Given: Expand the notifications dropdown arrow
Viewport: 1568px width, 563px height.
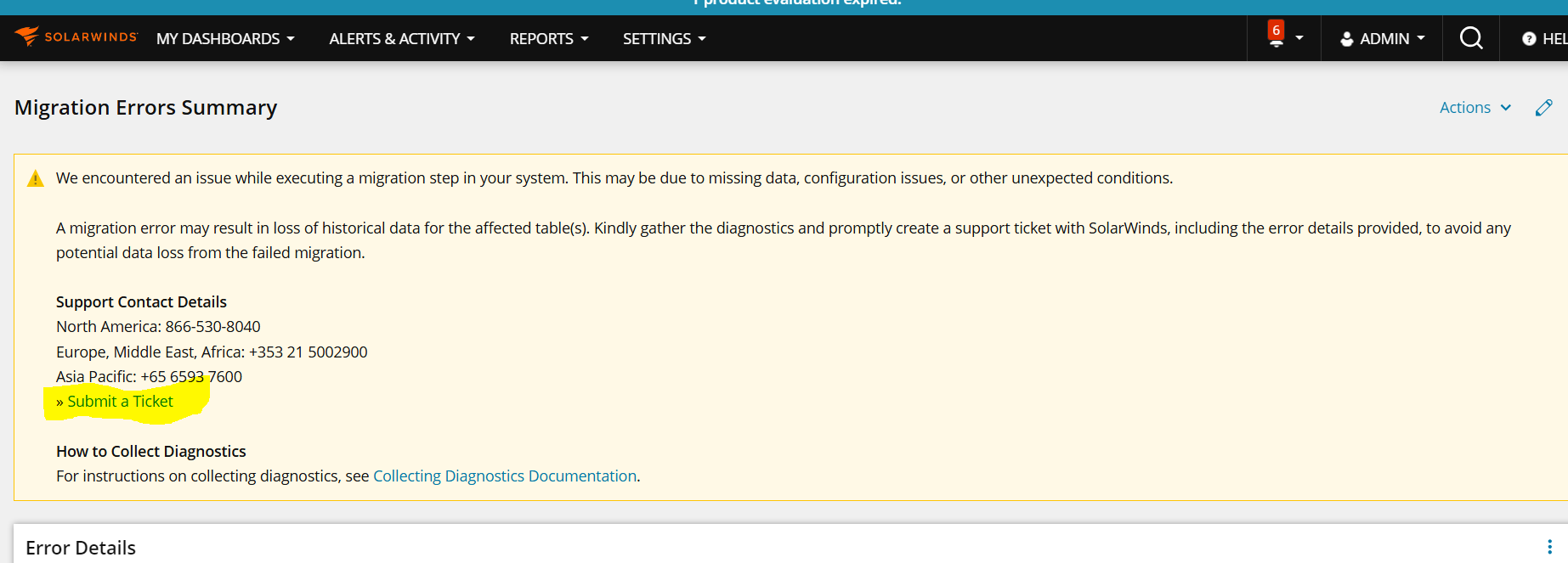Looking at the screenshot, I should 1299,38.
